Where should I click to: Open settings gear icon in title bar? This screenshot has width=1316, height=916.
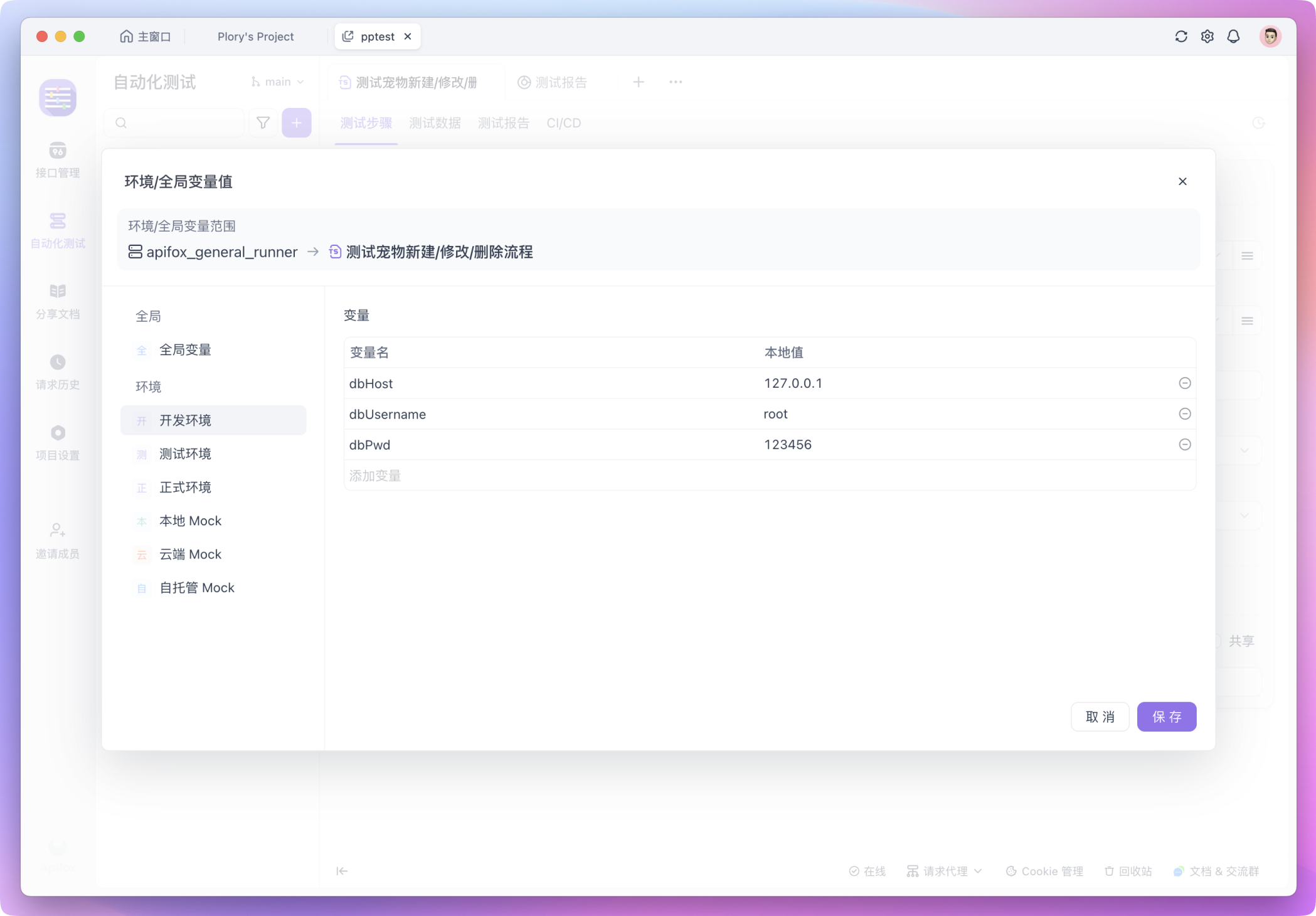1207,36
